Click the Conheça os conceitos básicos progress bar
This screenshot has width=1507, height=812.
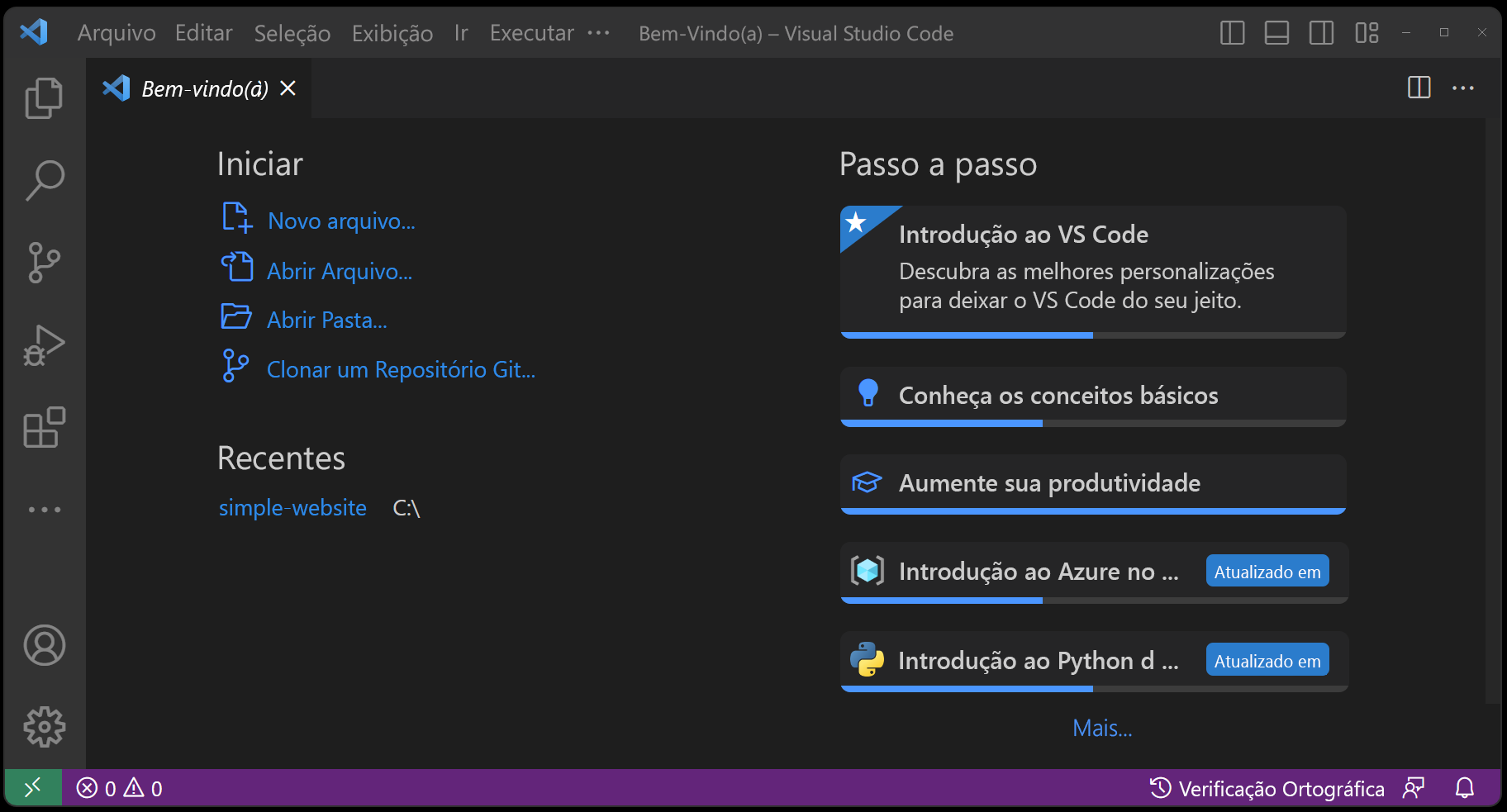[1093, 424]
